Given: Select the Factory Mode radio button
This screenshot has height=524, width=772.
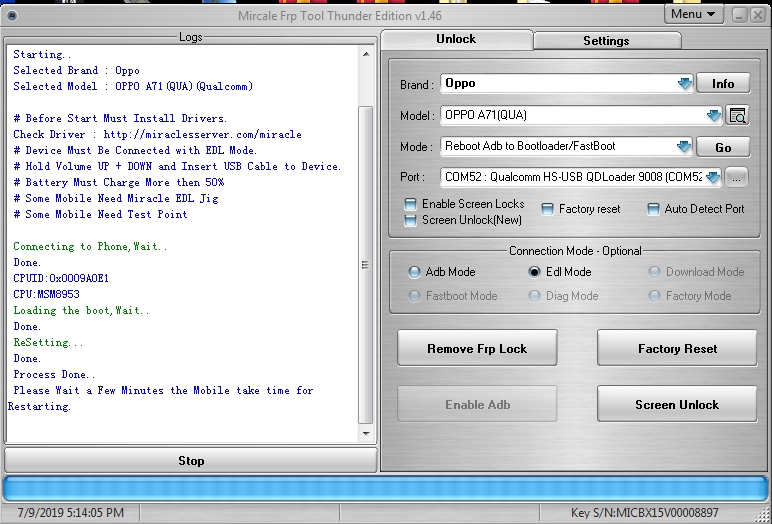Looking at the screenshot, I should (654, 296).
